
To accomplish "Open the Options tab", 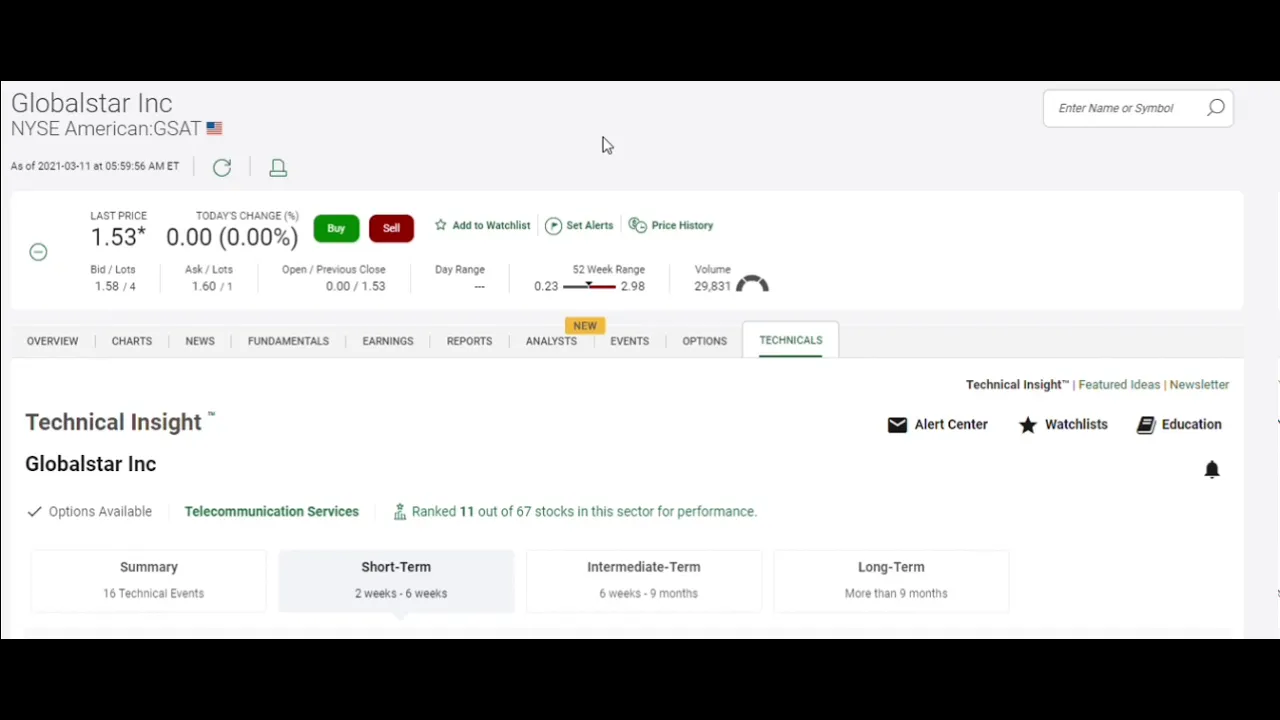I will (704, 341).
